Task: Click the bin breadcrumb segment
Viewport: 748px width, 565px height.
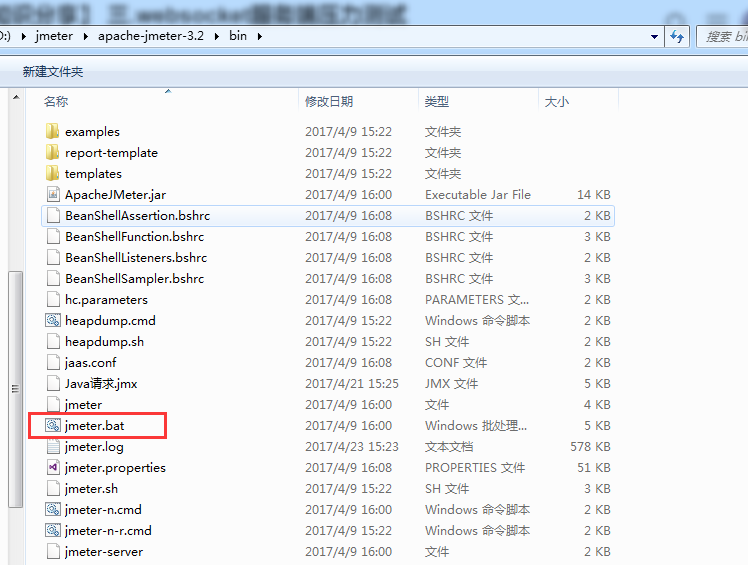Action: click(238, 36)
